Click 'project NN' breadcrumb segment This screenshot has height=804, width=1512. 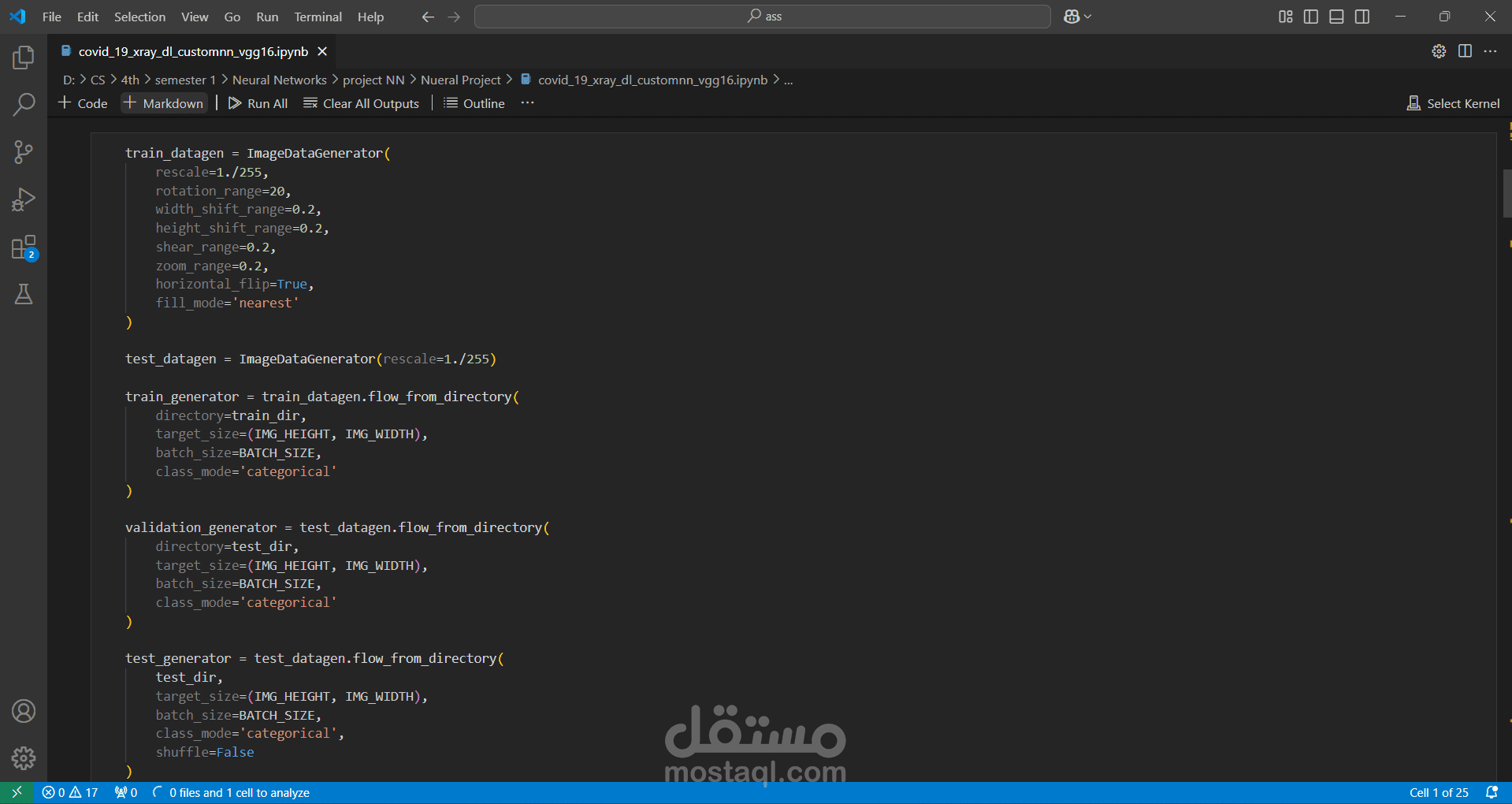373,80
